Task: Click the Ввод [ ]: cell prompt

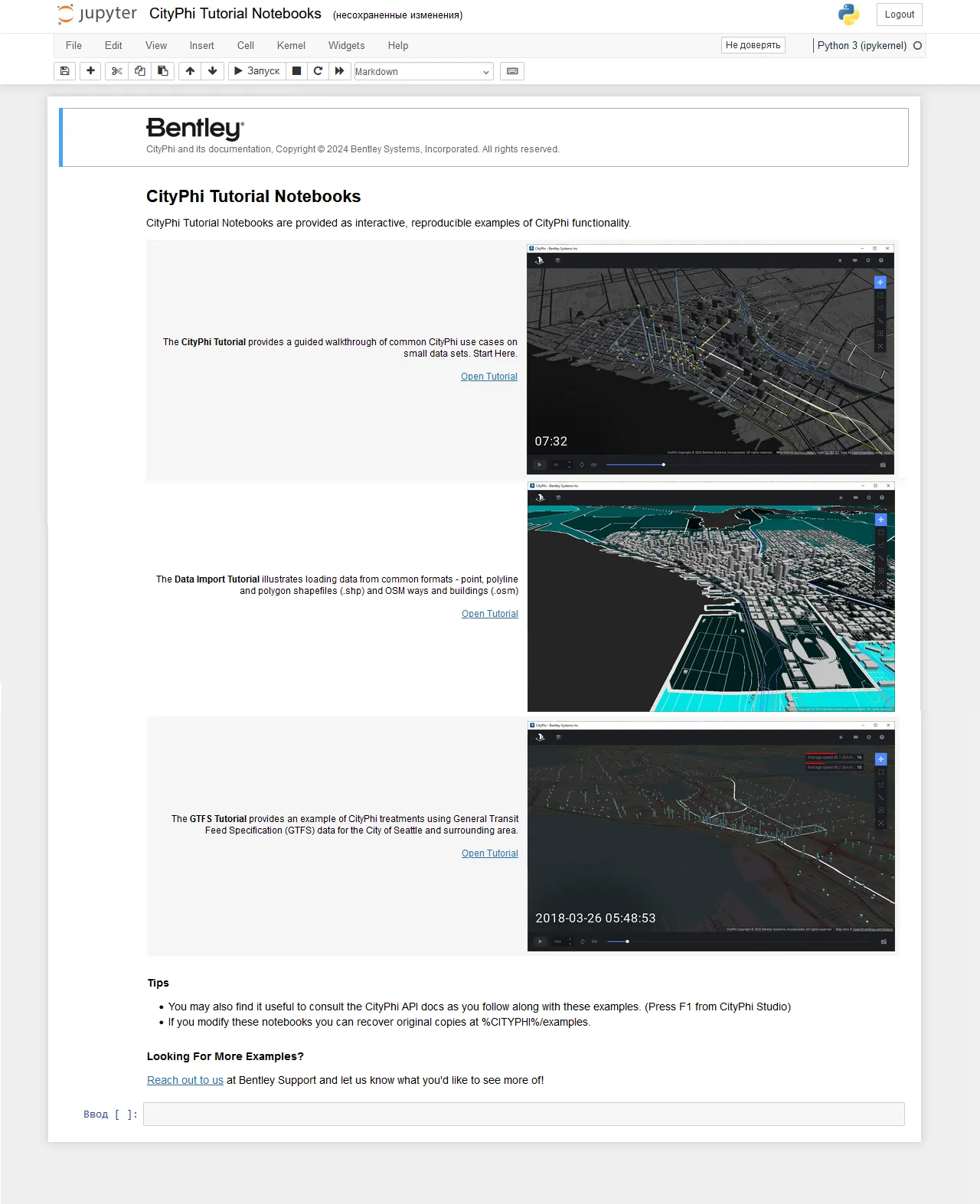Action: (x=110, y=1114)
